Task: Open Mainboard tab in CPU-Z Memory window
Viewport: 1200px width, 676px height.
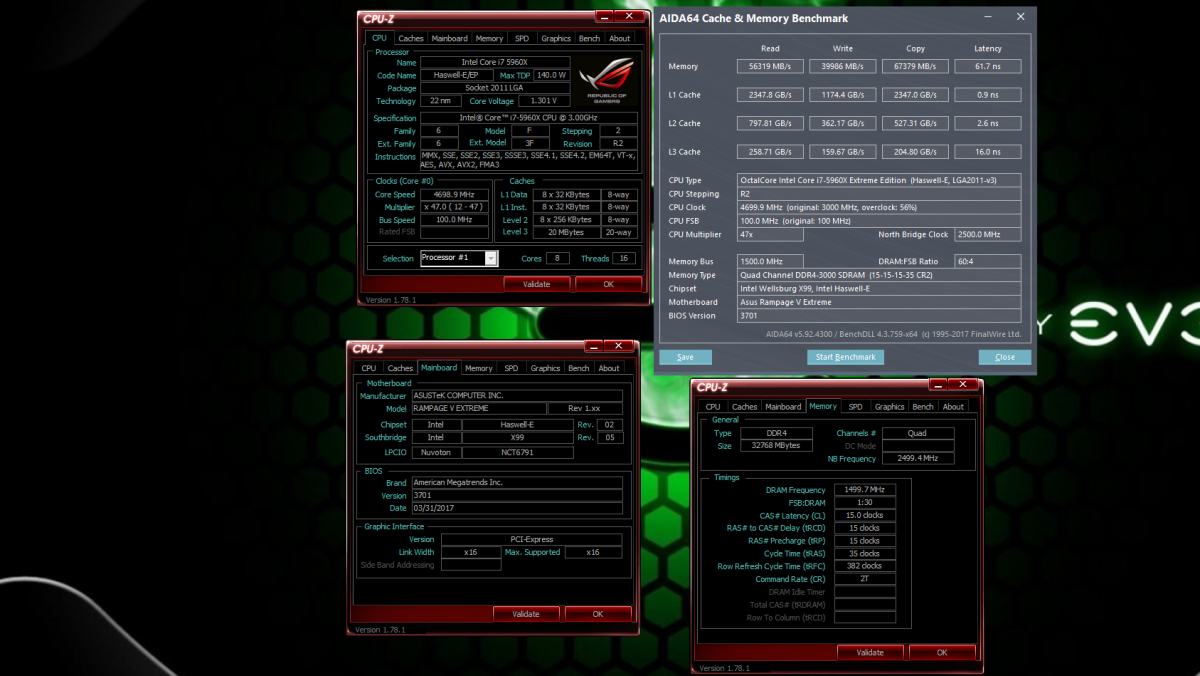Action: (783, 407)
